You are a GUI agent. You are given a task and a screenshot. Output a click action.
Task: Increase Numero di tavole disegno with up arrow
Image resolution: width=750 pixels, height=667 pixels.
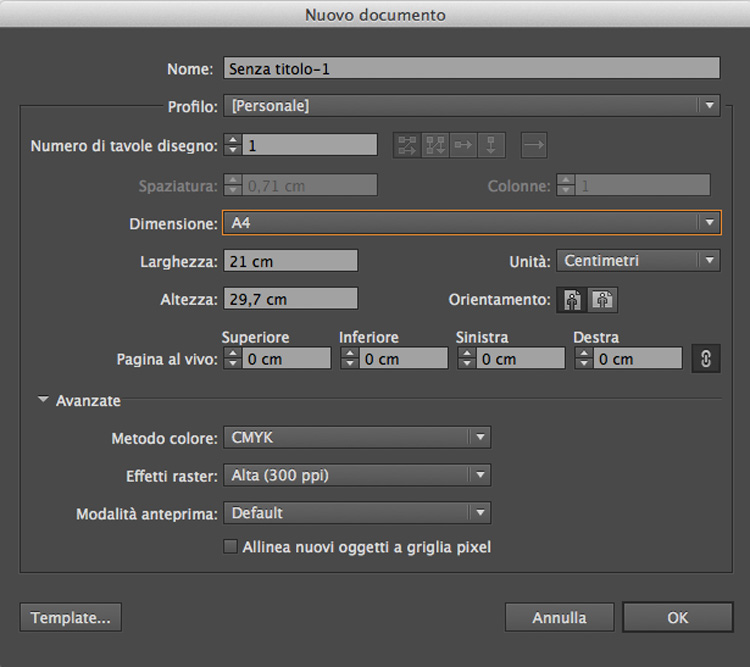click(x=232, y=140)
